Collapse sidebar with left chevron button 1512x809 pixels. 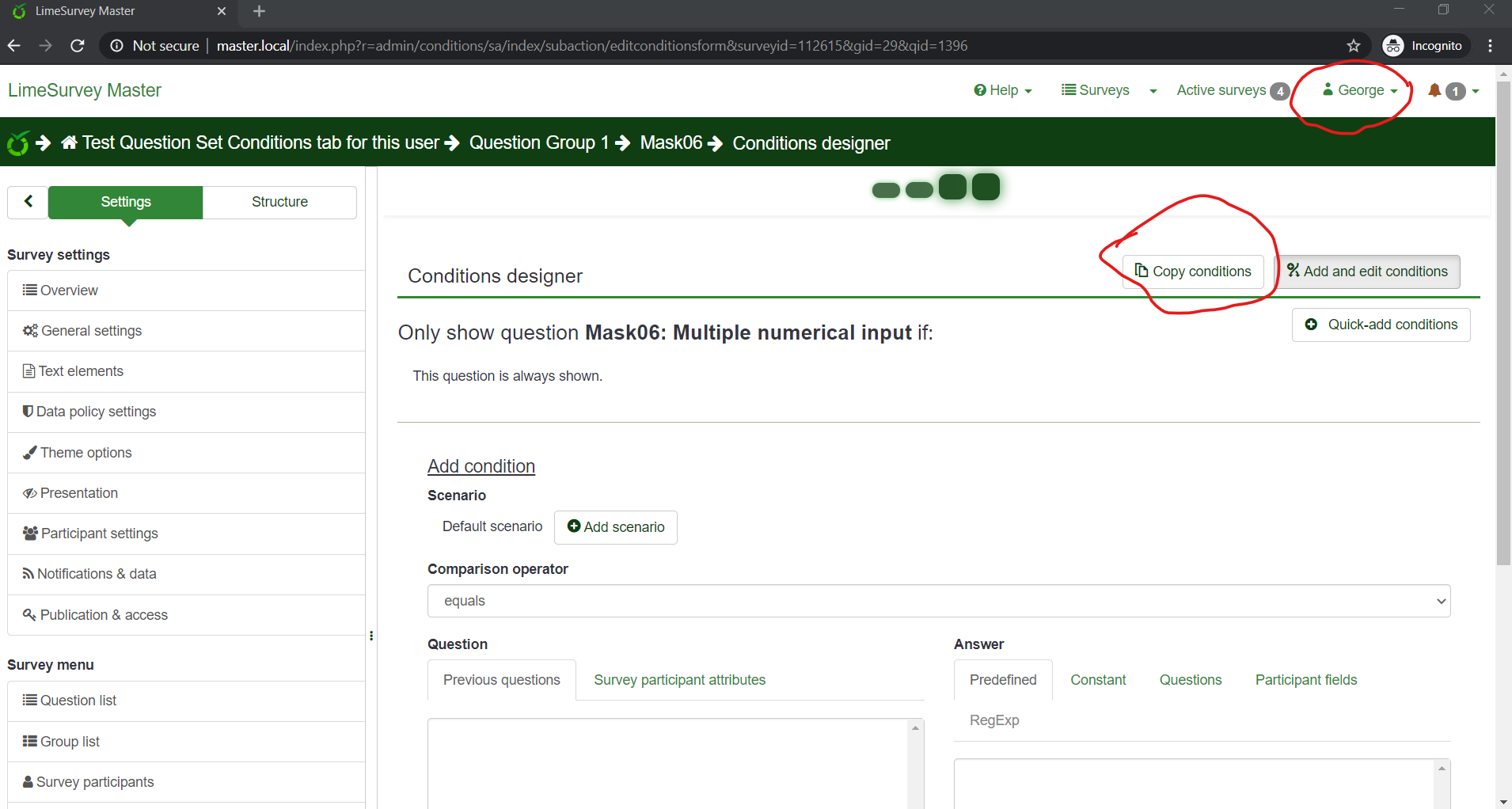coord(28,202)
